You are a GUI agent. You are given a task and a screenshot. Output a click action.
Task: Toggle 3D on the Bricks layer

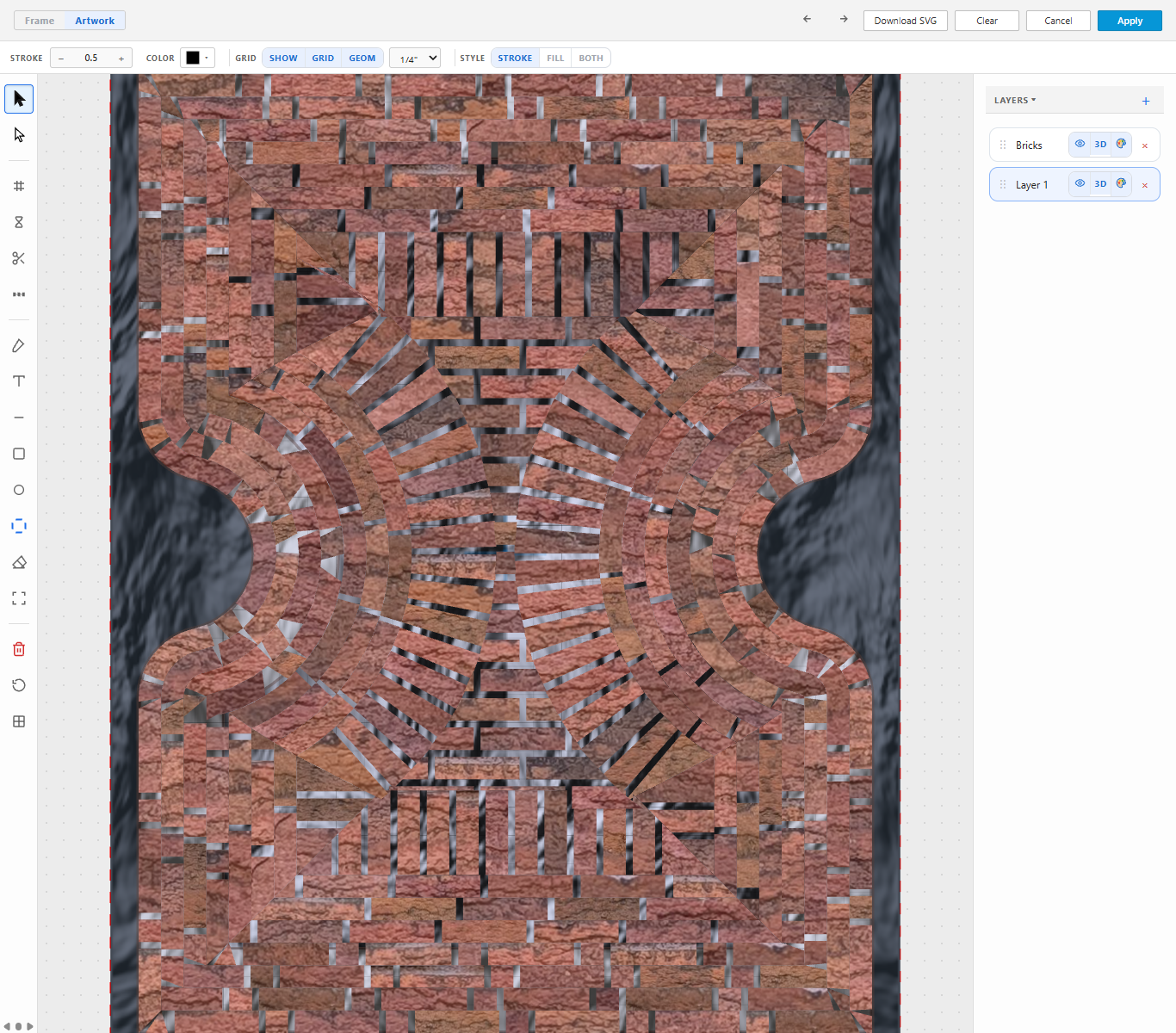(x=1100, y=144)
